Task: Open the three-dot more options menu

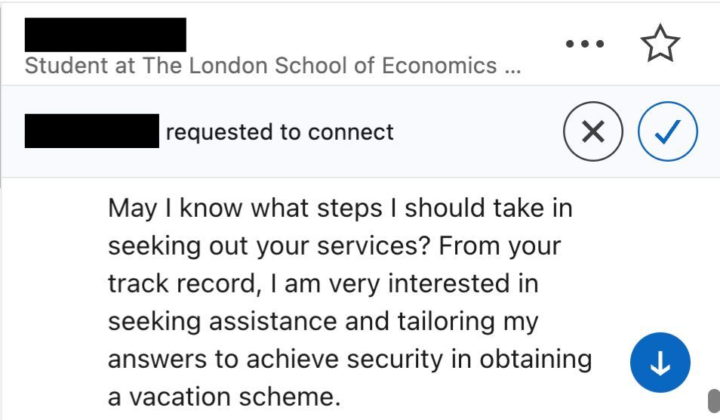Action: 585,44
